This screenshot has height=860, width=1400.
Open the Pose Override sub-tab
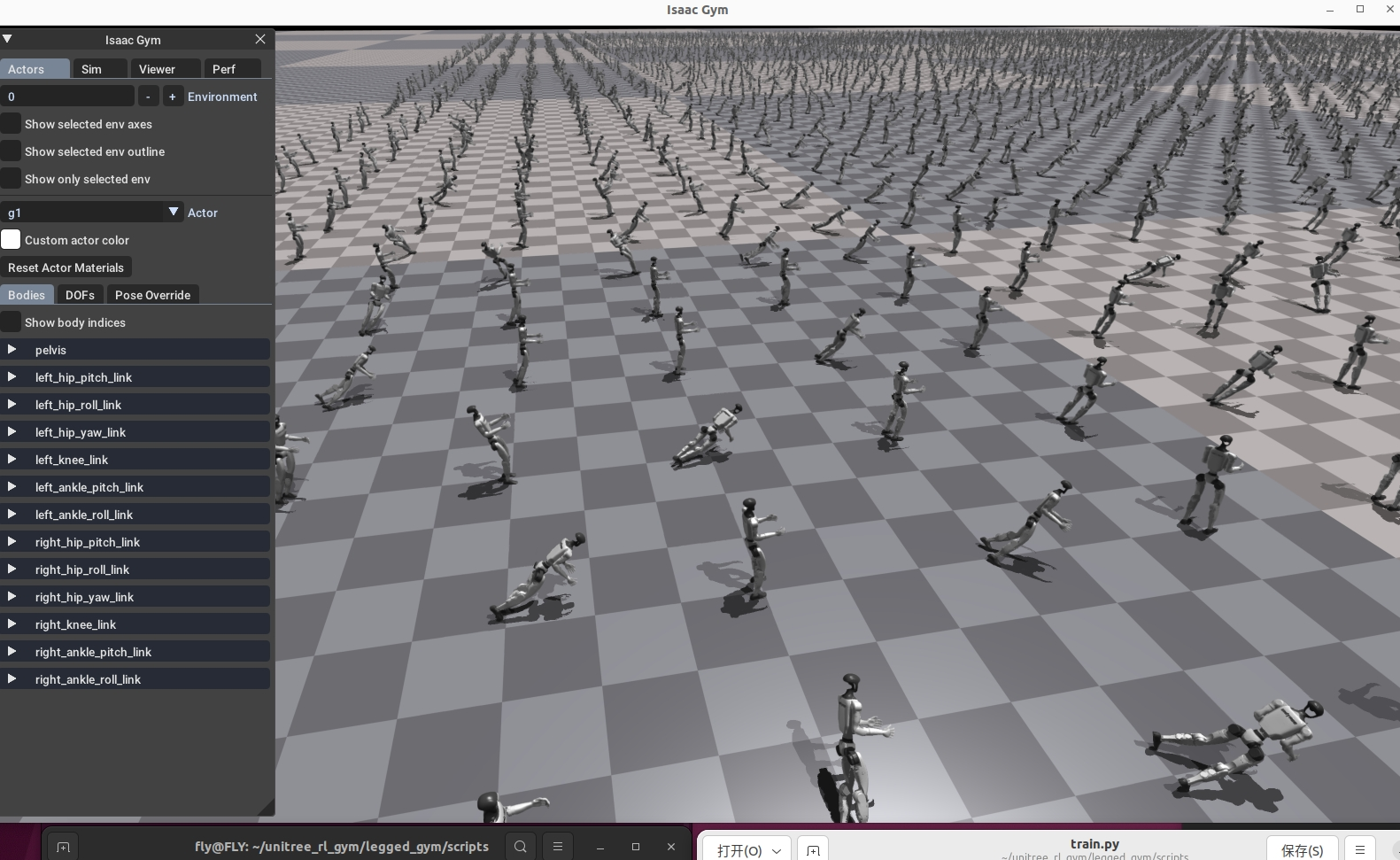(152, 295)
